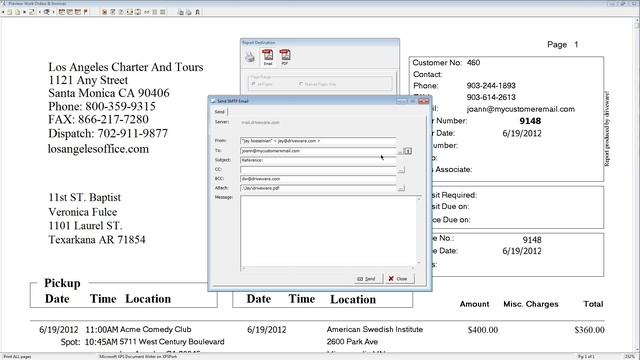Click '903-614-2613' fax number
The height and width of the screenshot is (360, 640).
tap(491, 97)
